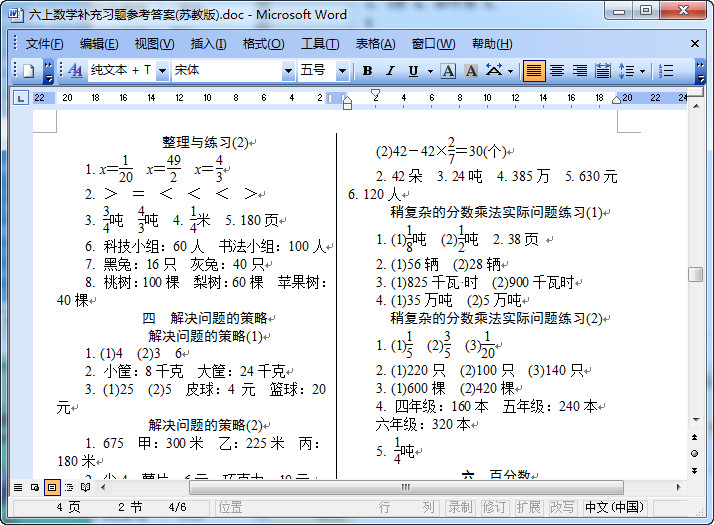
Task: Open line spacing dropdown arrow
Action: coord(642,71)
